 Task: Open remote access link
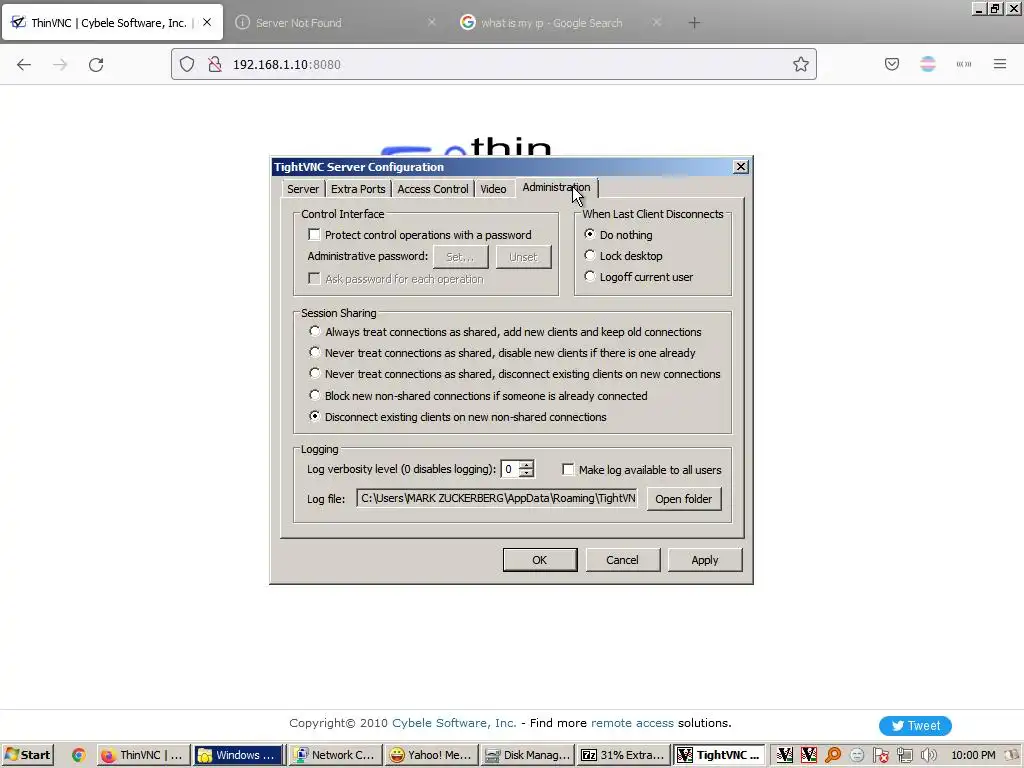[x=632, y=723]
